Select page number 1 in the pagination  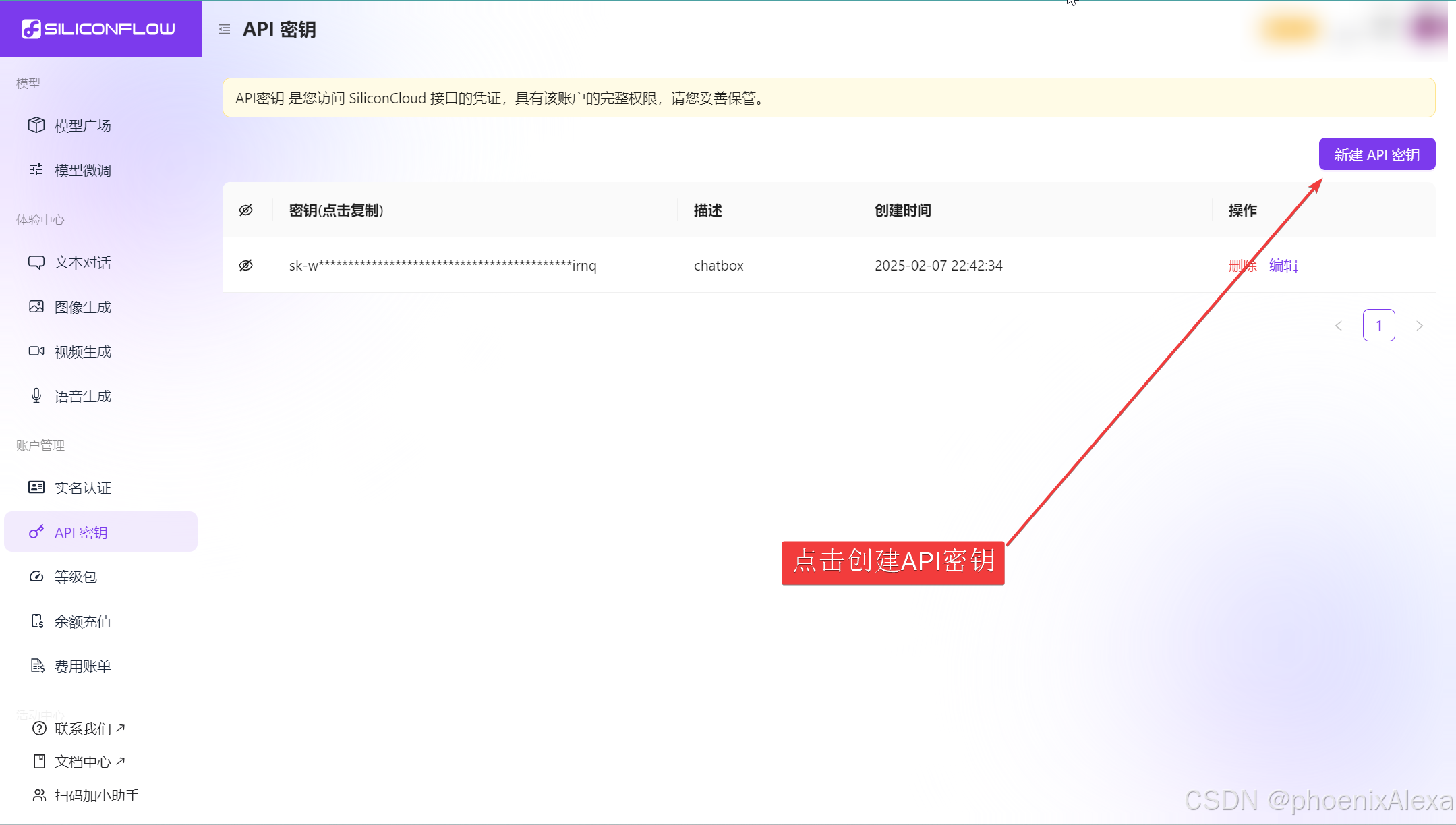click(x=1379, y=326)
